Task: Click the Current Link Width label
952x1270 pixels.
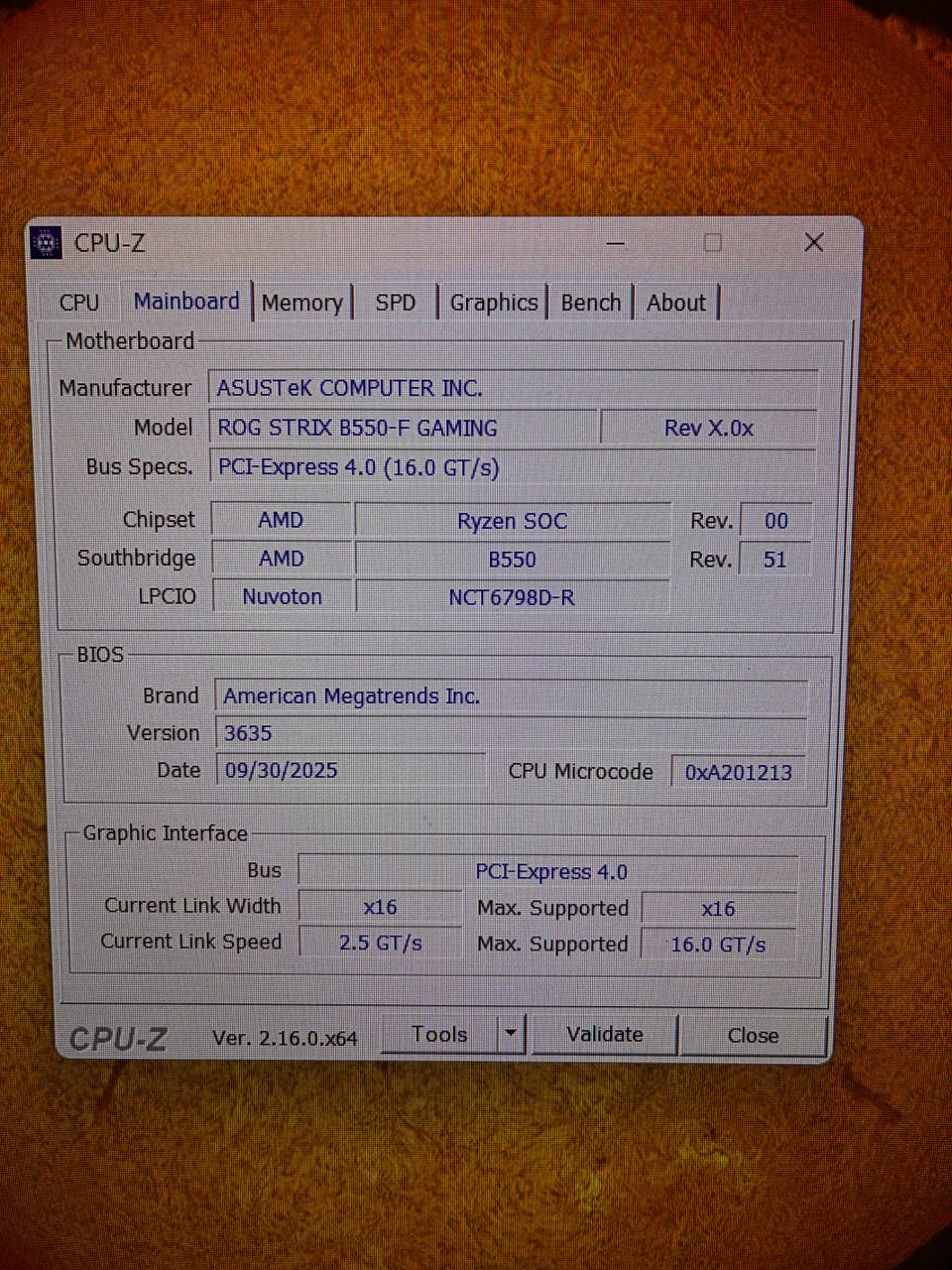Action: click(192, 906)
